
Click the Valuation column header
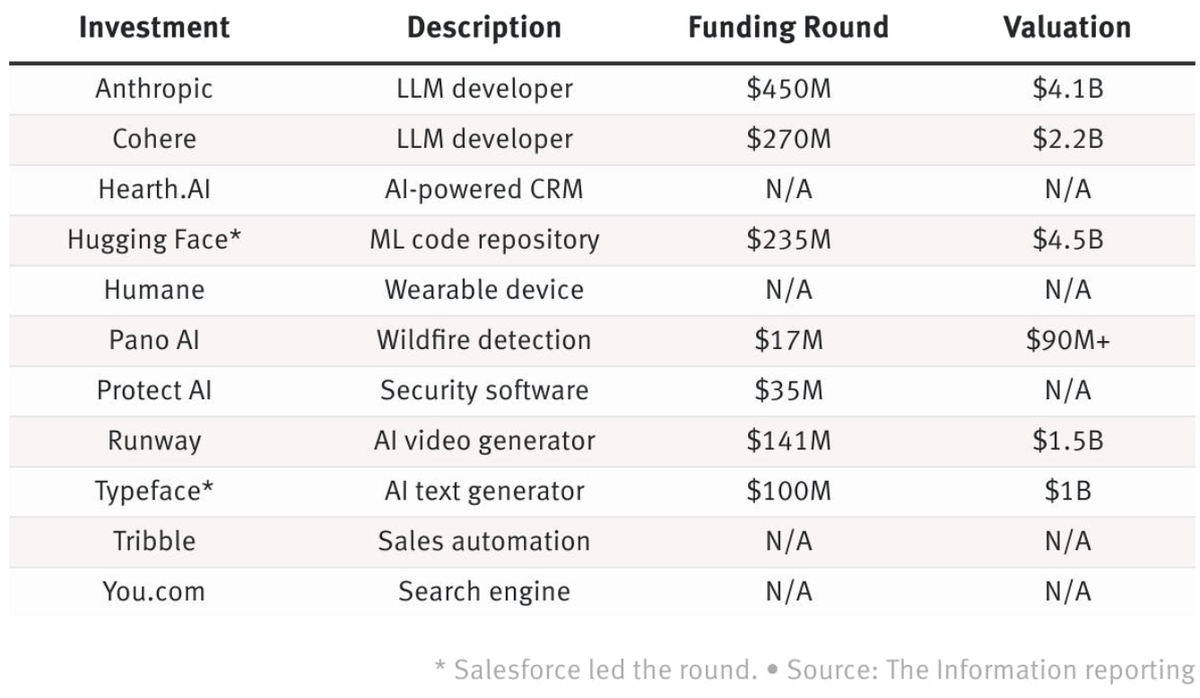(x=1067, y=28)
